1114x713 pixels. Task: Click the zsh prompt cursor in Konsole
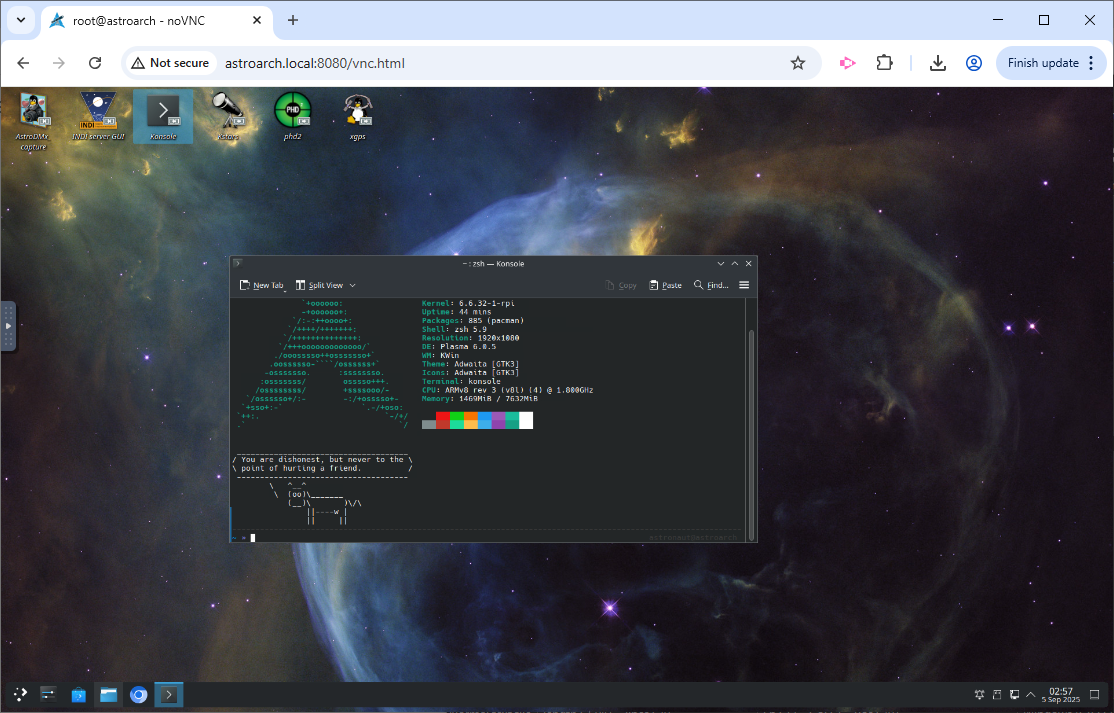252,538
